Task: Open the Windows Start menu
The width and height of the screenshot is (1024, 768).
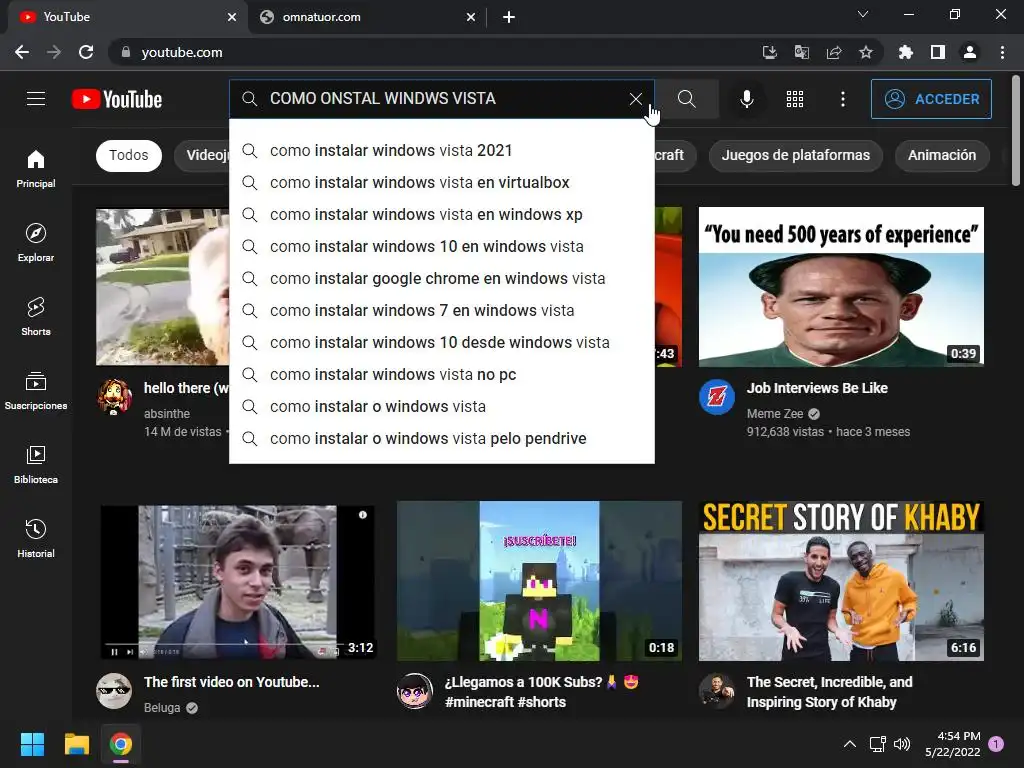Action: (x=32, y=744)
